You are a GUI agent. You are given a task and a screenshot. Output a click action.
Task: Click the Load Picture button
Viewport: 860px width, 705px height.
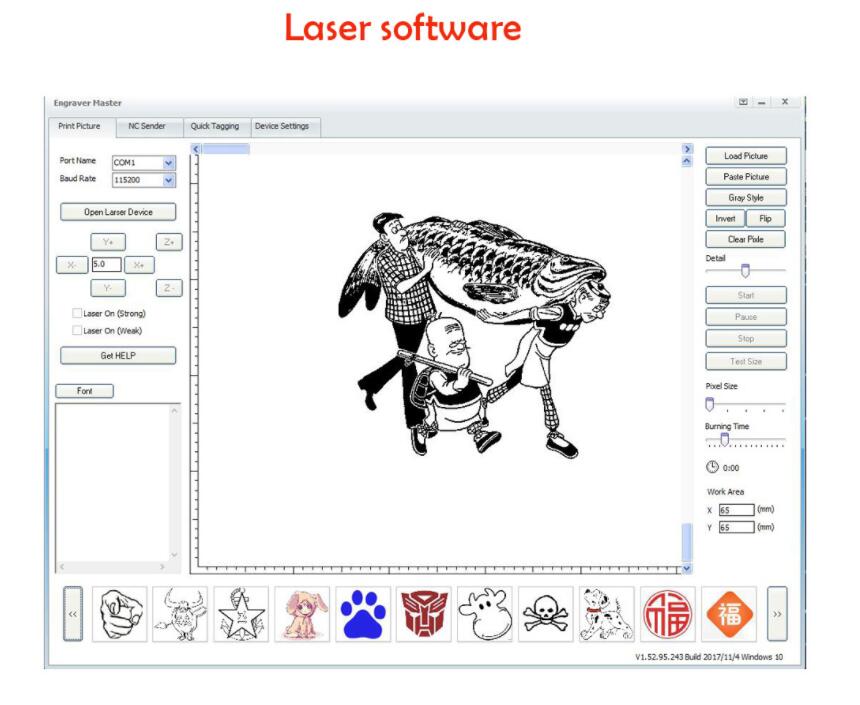[x=746, y=156]
